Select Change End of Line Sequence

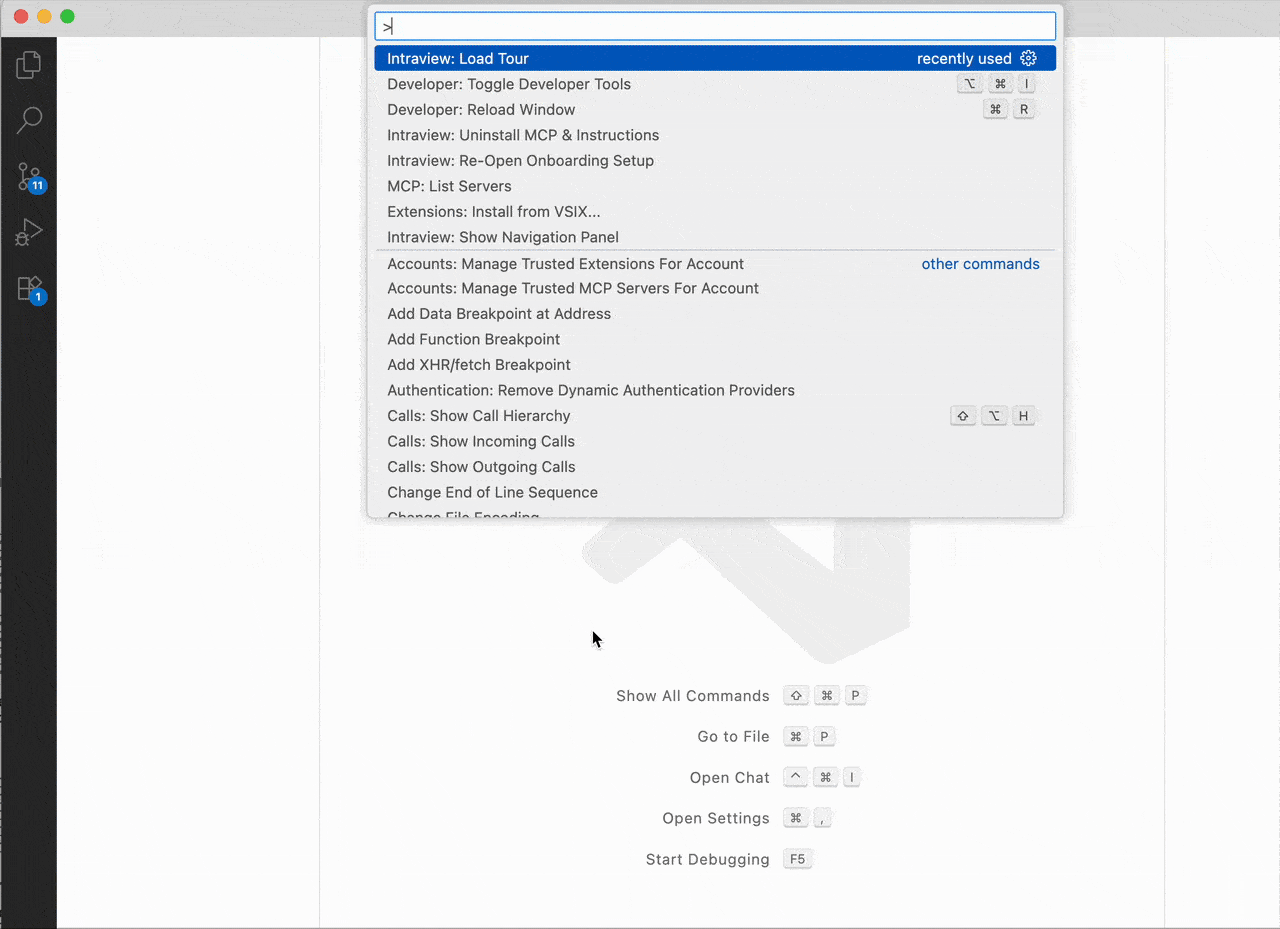pos(715,493)
